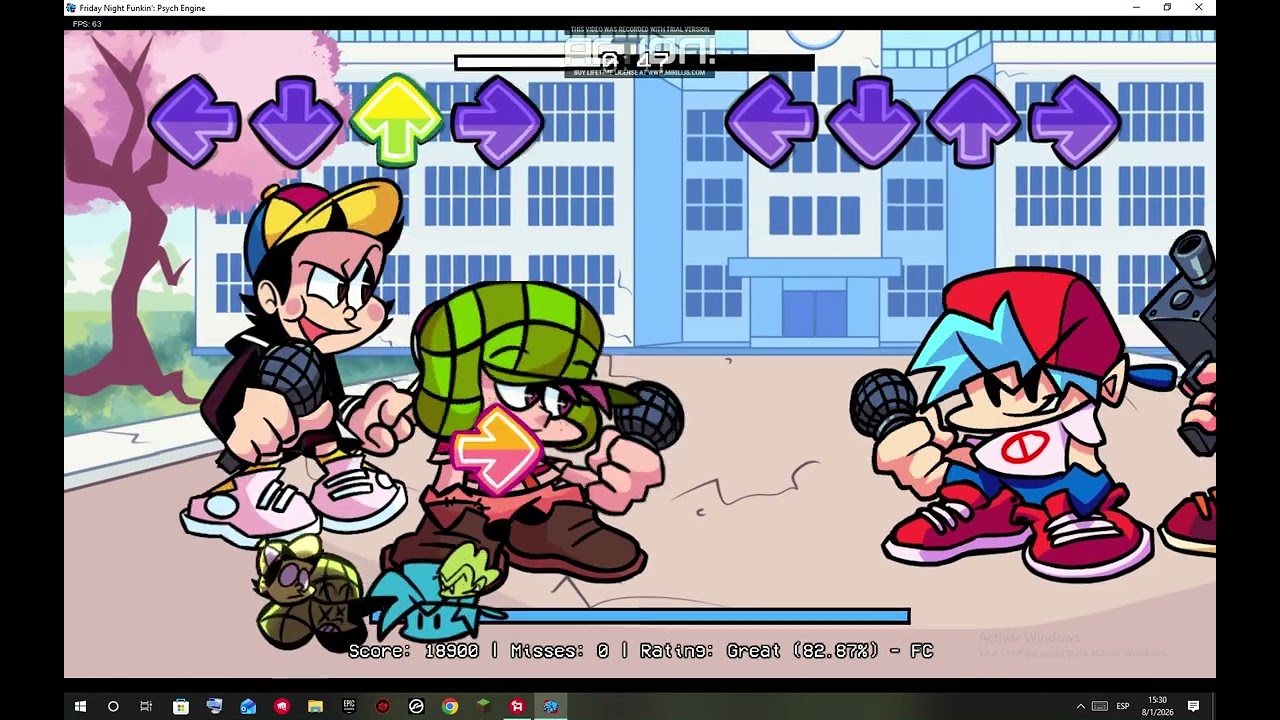Close the Psych Engine window
This screenshot has width=1280, height=720.
(1198, 7)
